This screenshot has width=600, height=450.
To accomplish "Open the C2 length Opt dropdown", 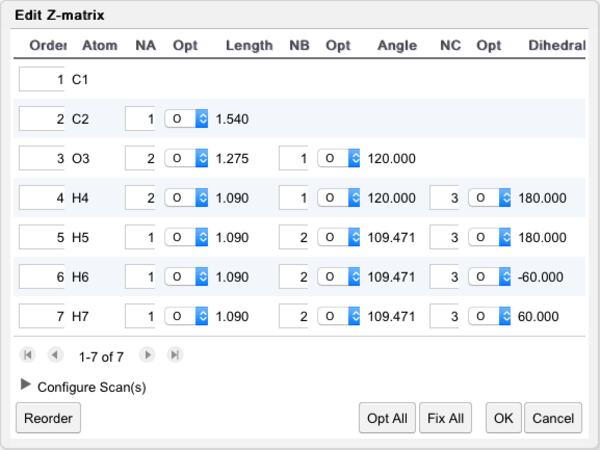I will click(x=186, y=119).
